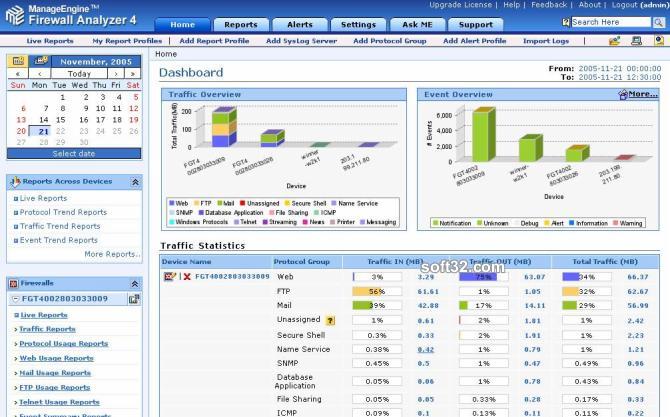Click the yellow question mark beside Unassigned
Screen dimensions: 670x417
[x=330, y=320]
